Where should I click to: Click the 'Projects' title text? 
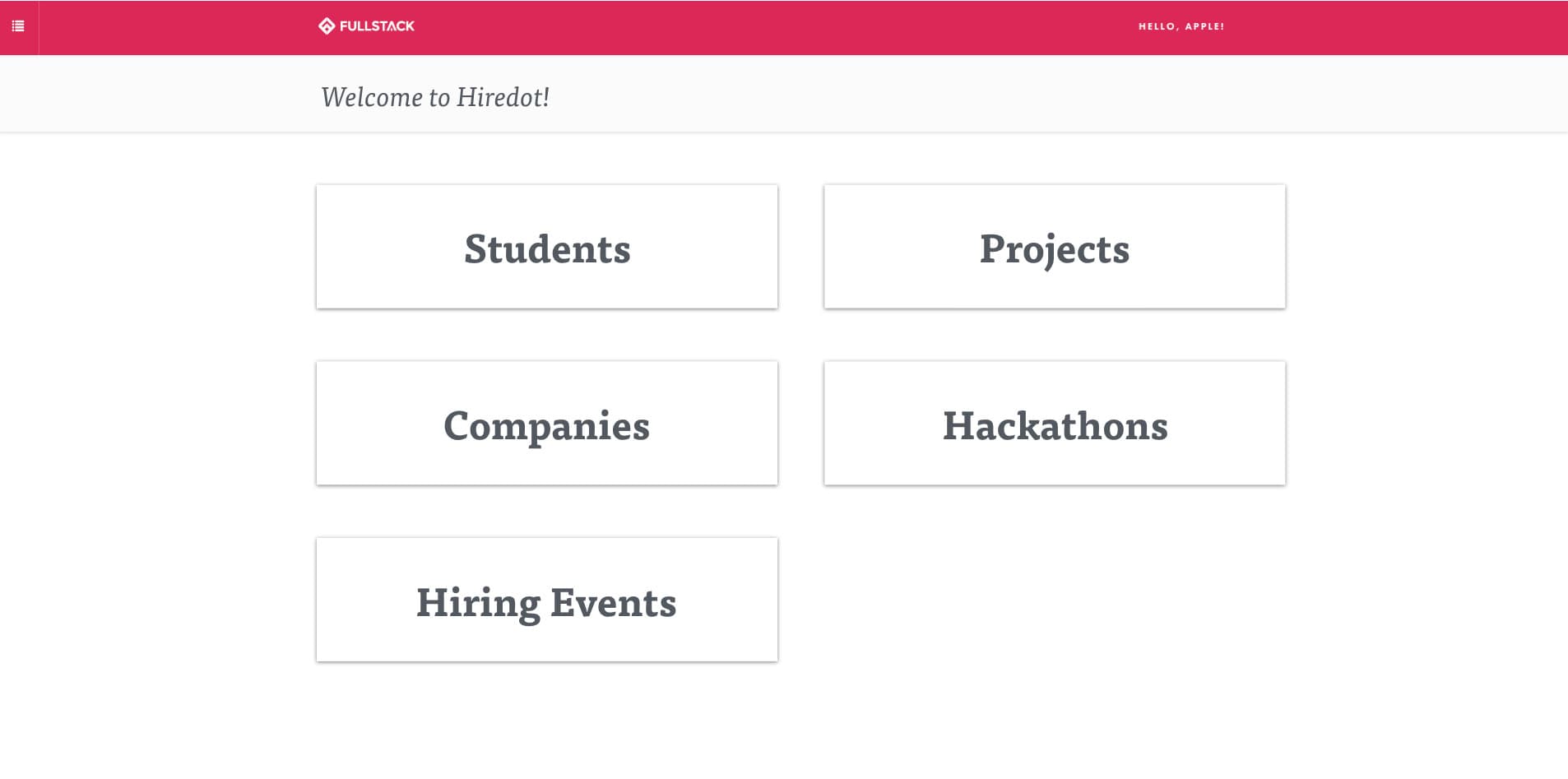1054,248
